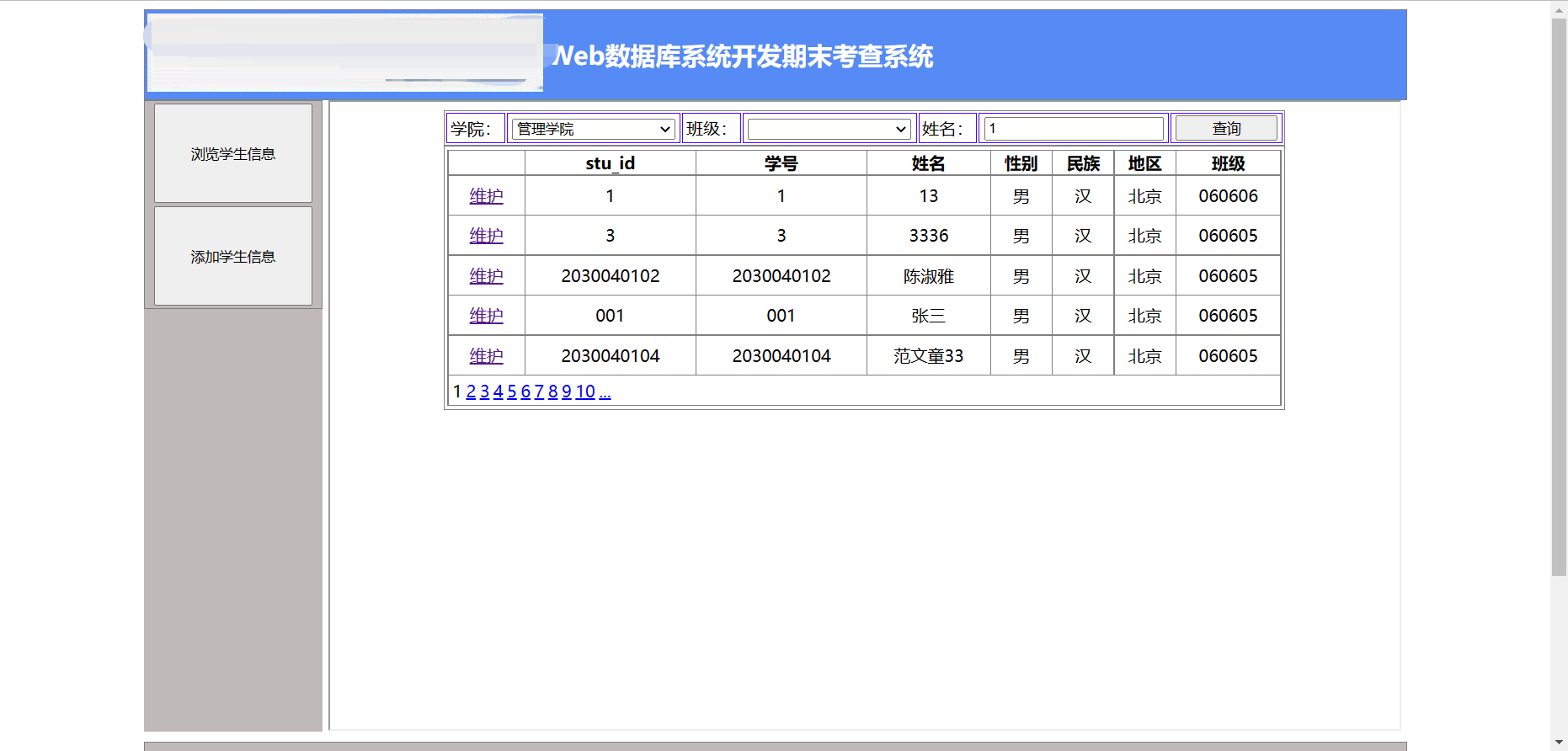The height and width of the screenshot is (751, 1568).
Task: Click the 民族 column header
Action: pos(1083,163)
